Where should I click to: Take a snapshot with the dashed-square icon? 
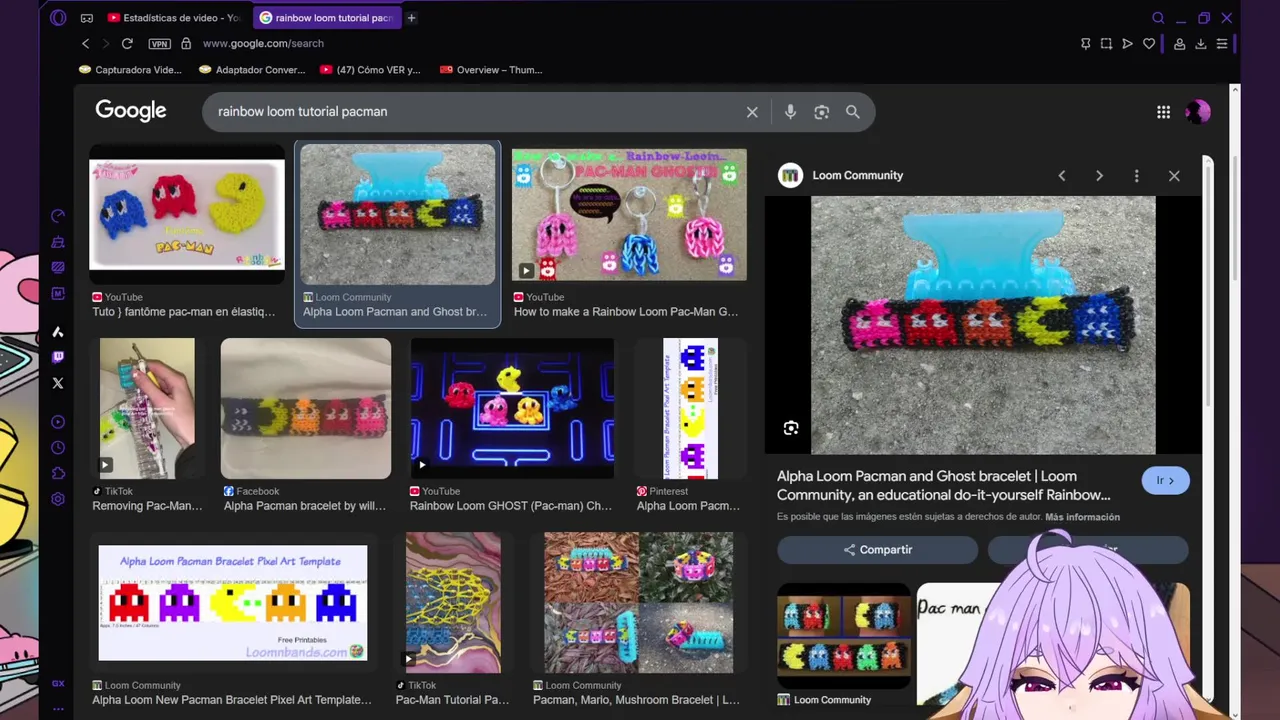1106,43
